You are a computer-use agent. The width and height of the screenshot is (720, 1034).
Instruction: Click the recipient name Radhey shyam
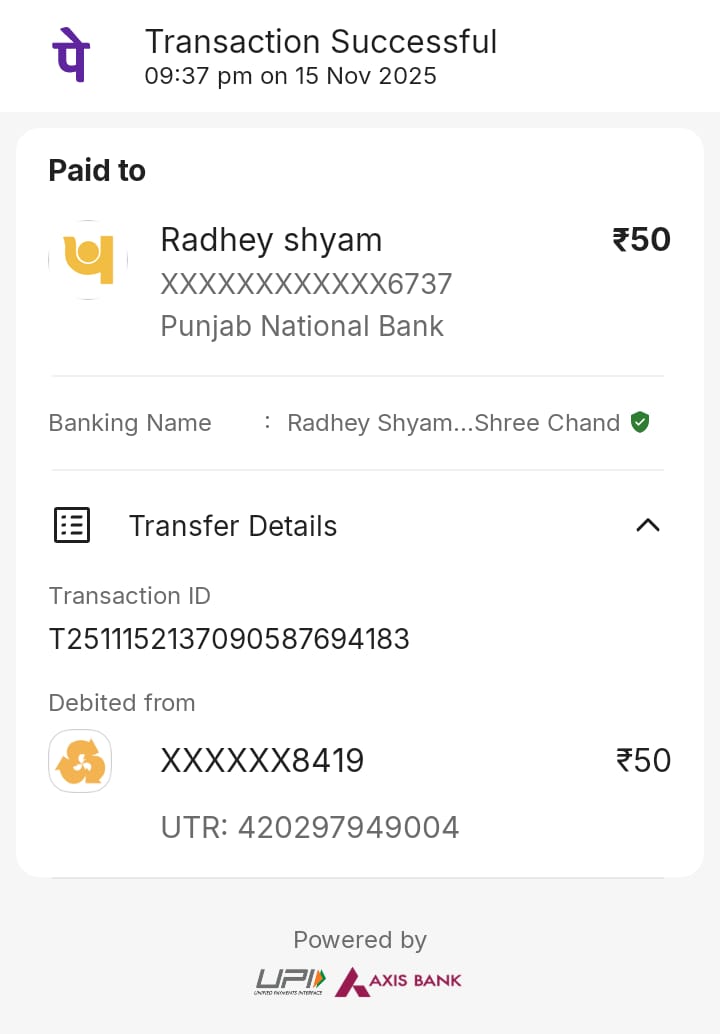pyautogui.click(x=271, y=240)
